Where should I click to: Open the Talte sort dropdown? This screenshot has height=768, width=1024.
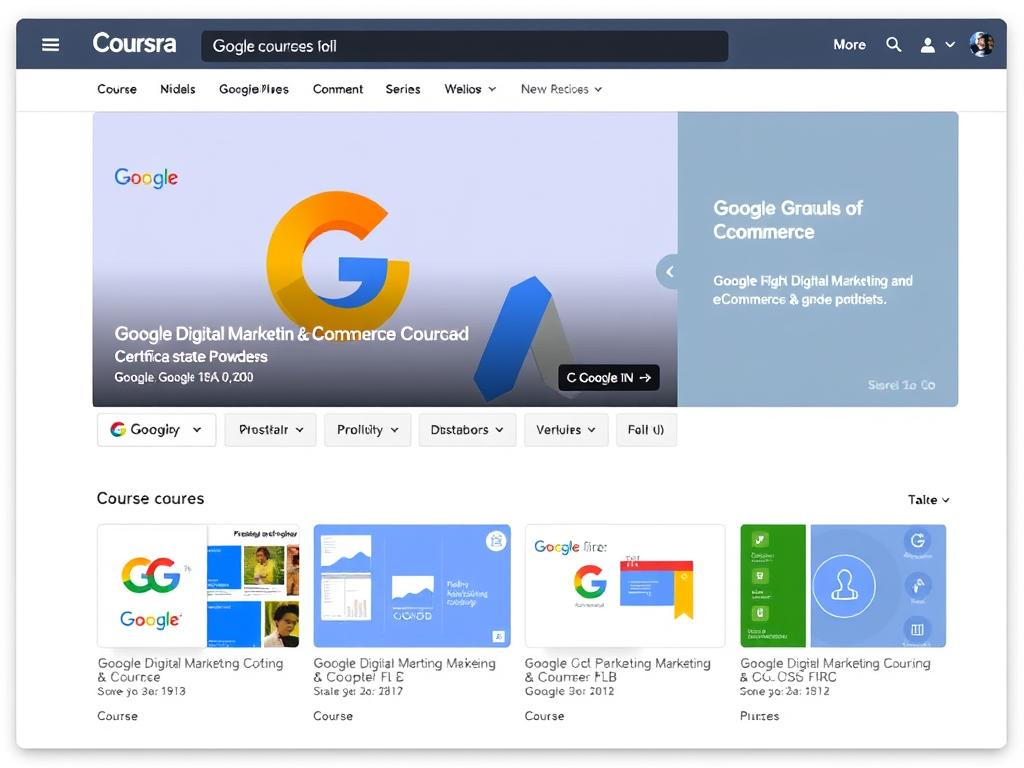coord(928,500)
